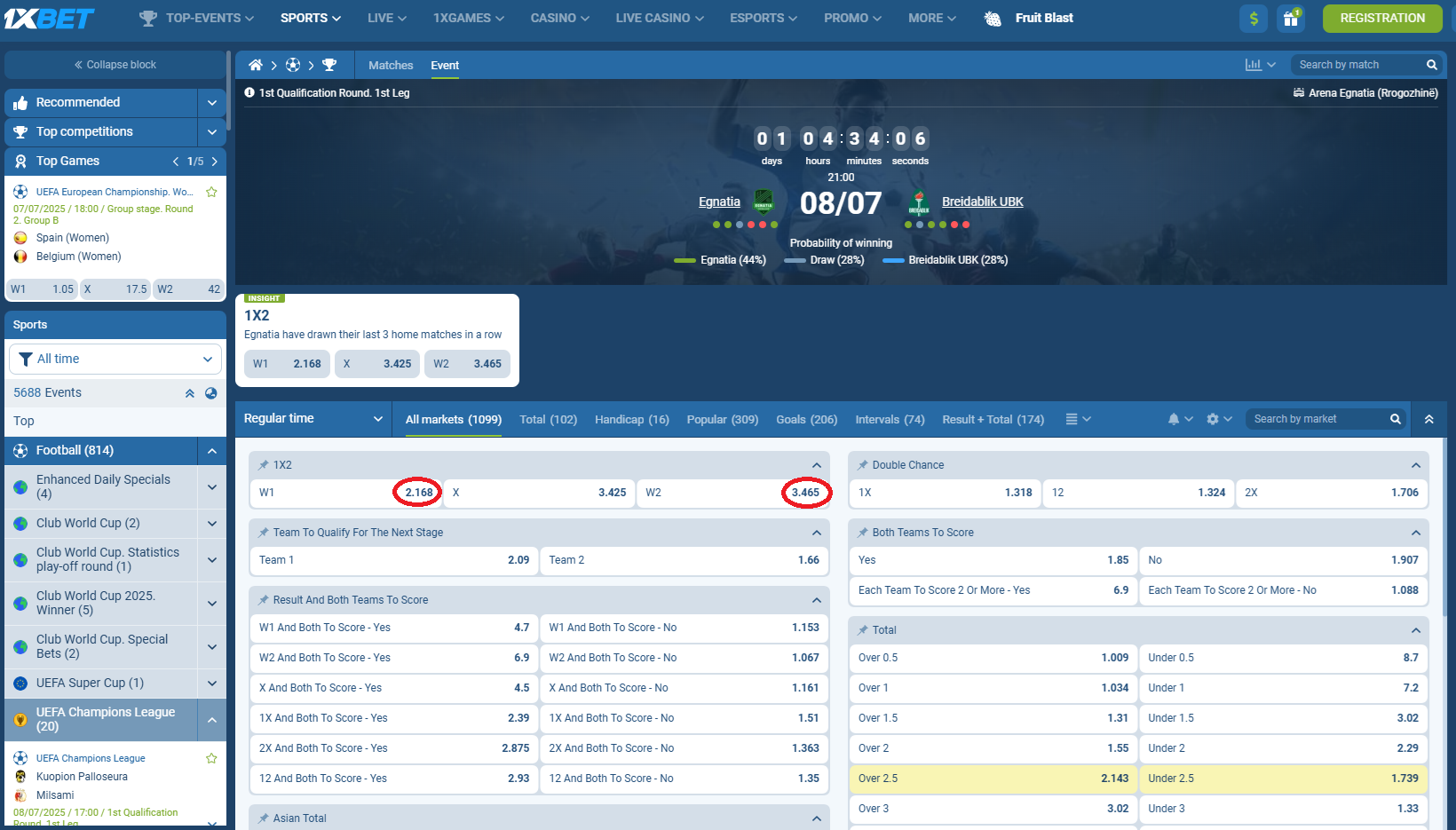Click the Fruit Blast game icon
1456x830 pixels.
pyautogui.click(x=993, y=18)
